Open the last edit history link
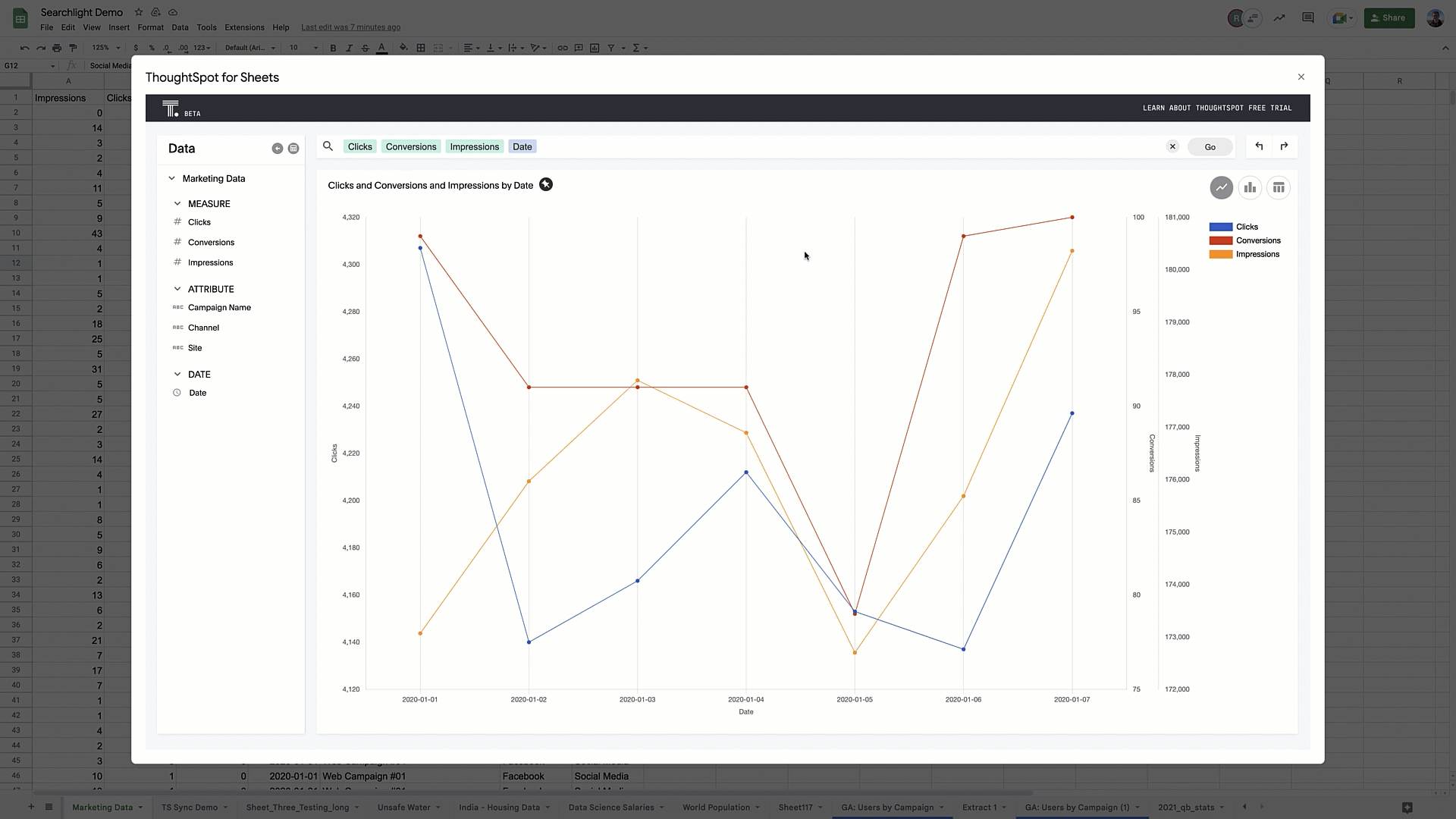The height and width of the screenshot is (819, 1456). point(350,27)
